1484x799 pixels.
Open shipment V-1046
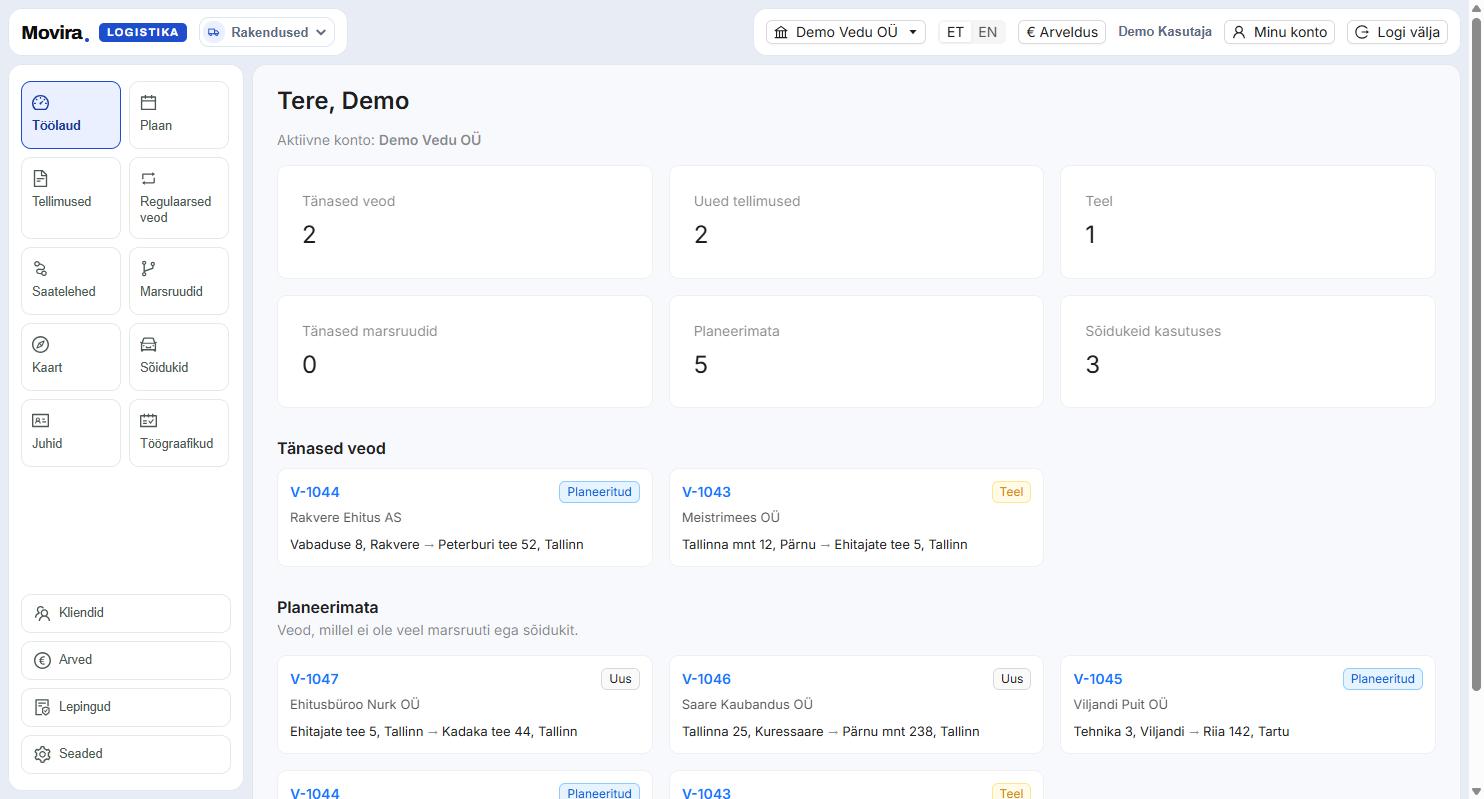706,679
